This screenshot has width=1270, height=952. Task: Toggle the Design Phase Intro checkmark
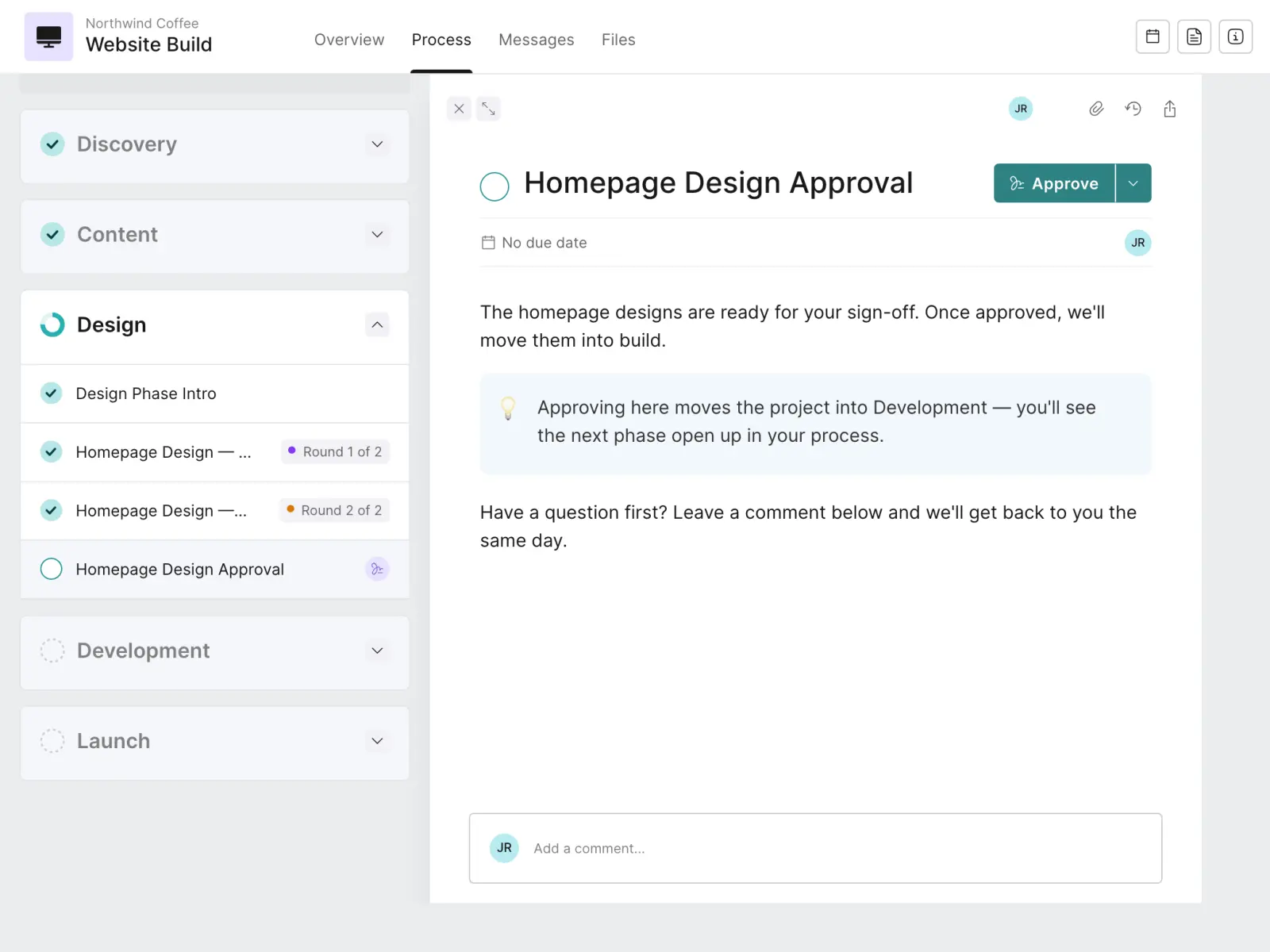click(51, 393)
